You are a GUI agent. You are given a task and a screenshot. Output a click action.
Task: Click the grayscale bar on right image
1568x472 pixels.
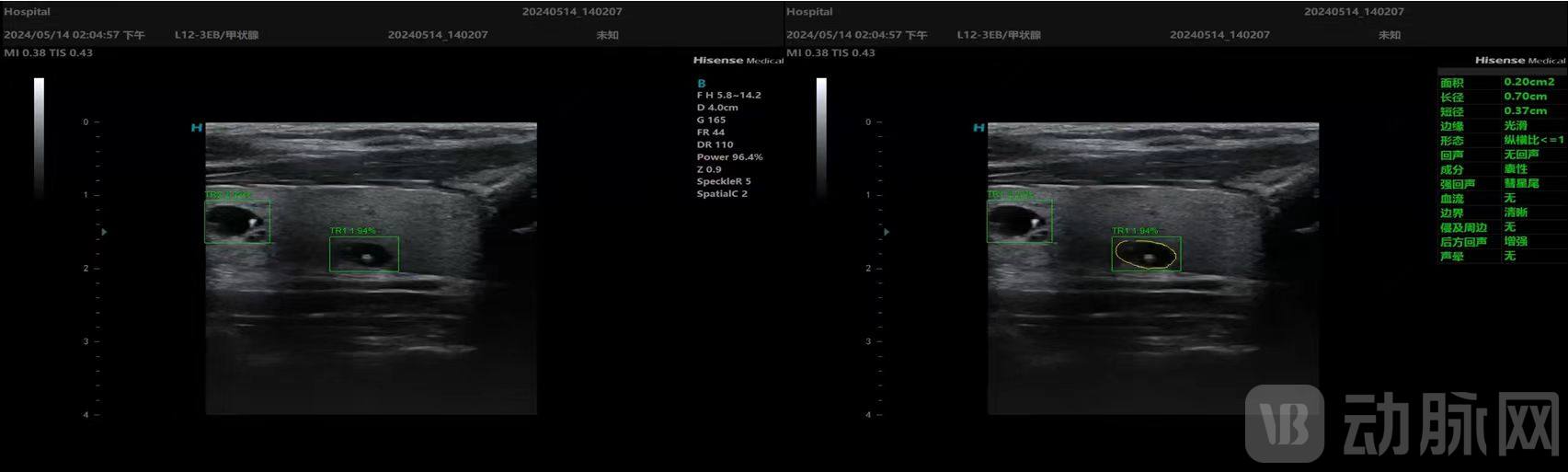coord(821,136)
